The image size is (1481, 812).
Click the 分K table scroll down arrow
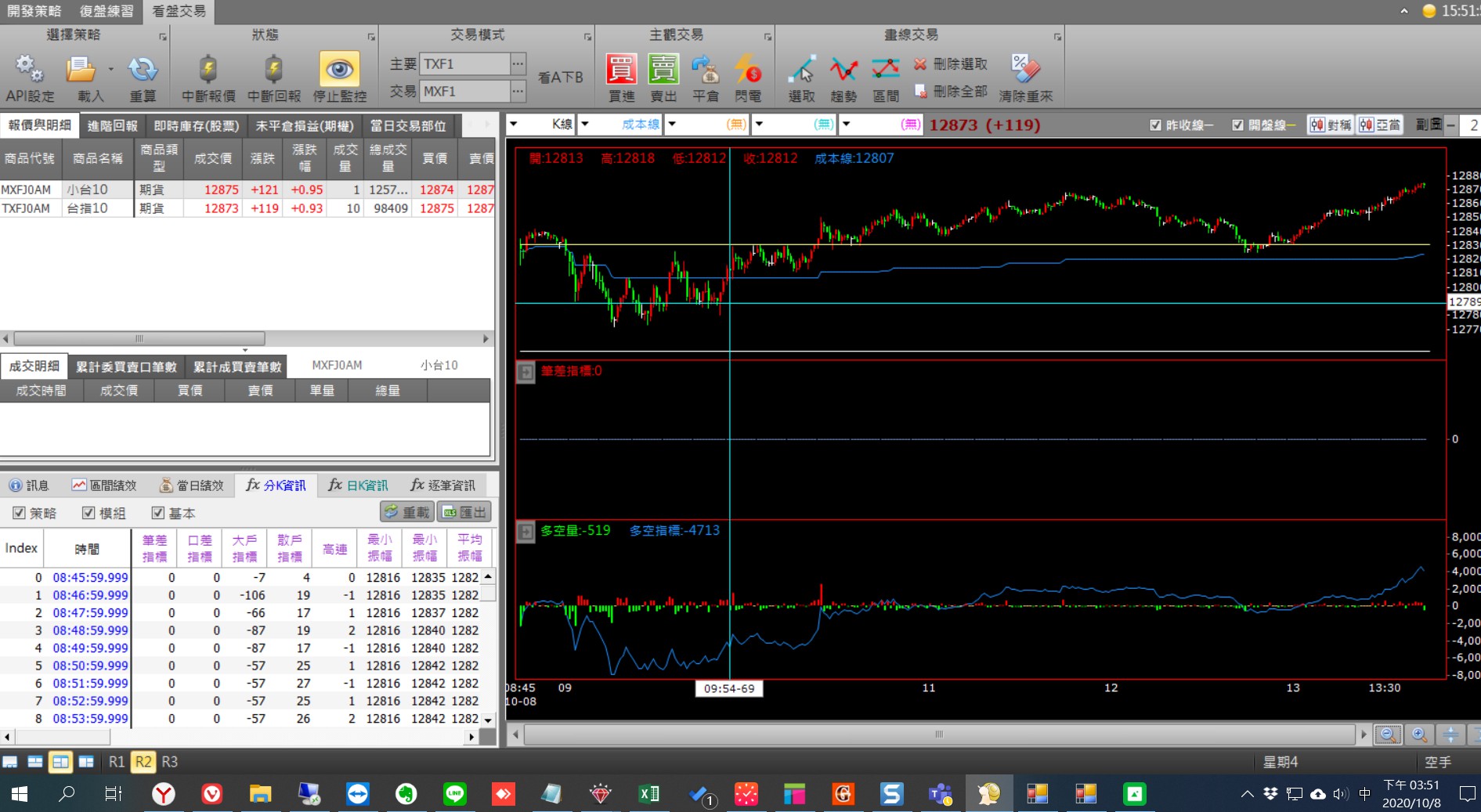point(488,720)
